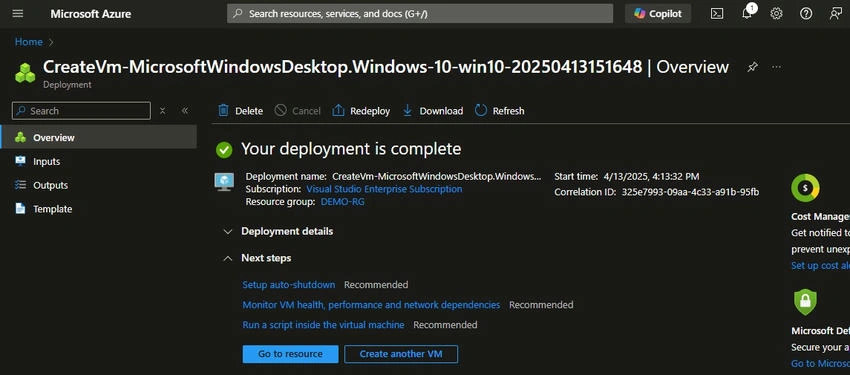This screenshot has height=375, width=850.
Task: Pin this deployment to dashboard
Action: [752, 67]
